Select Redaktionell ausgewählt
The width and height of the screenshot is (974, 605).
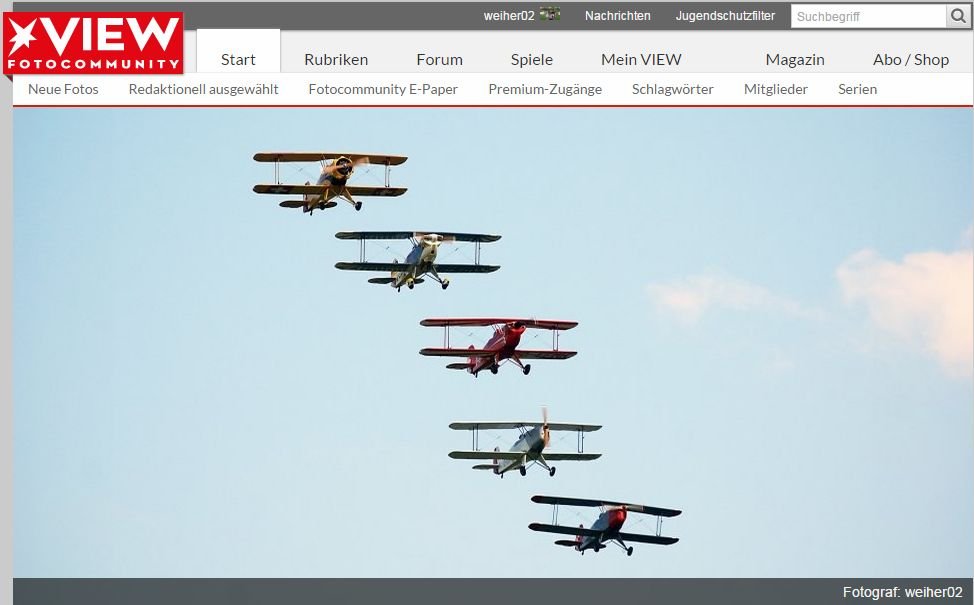point(203,88)
